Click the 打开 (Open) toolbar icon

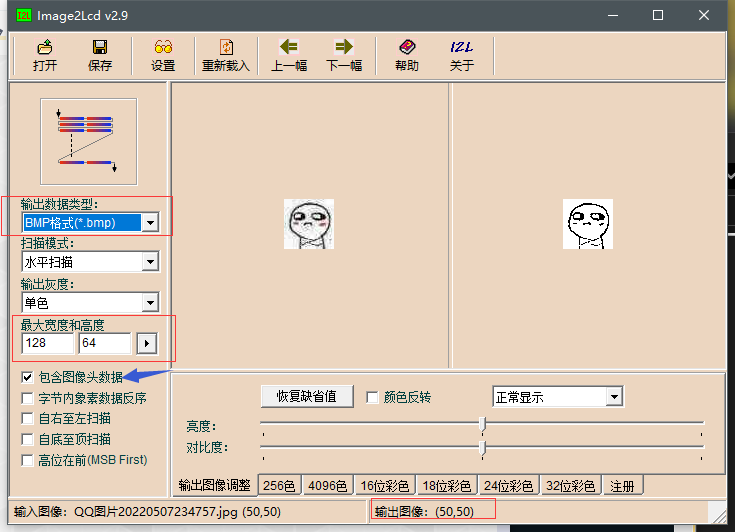point(45,55)
